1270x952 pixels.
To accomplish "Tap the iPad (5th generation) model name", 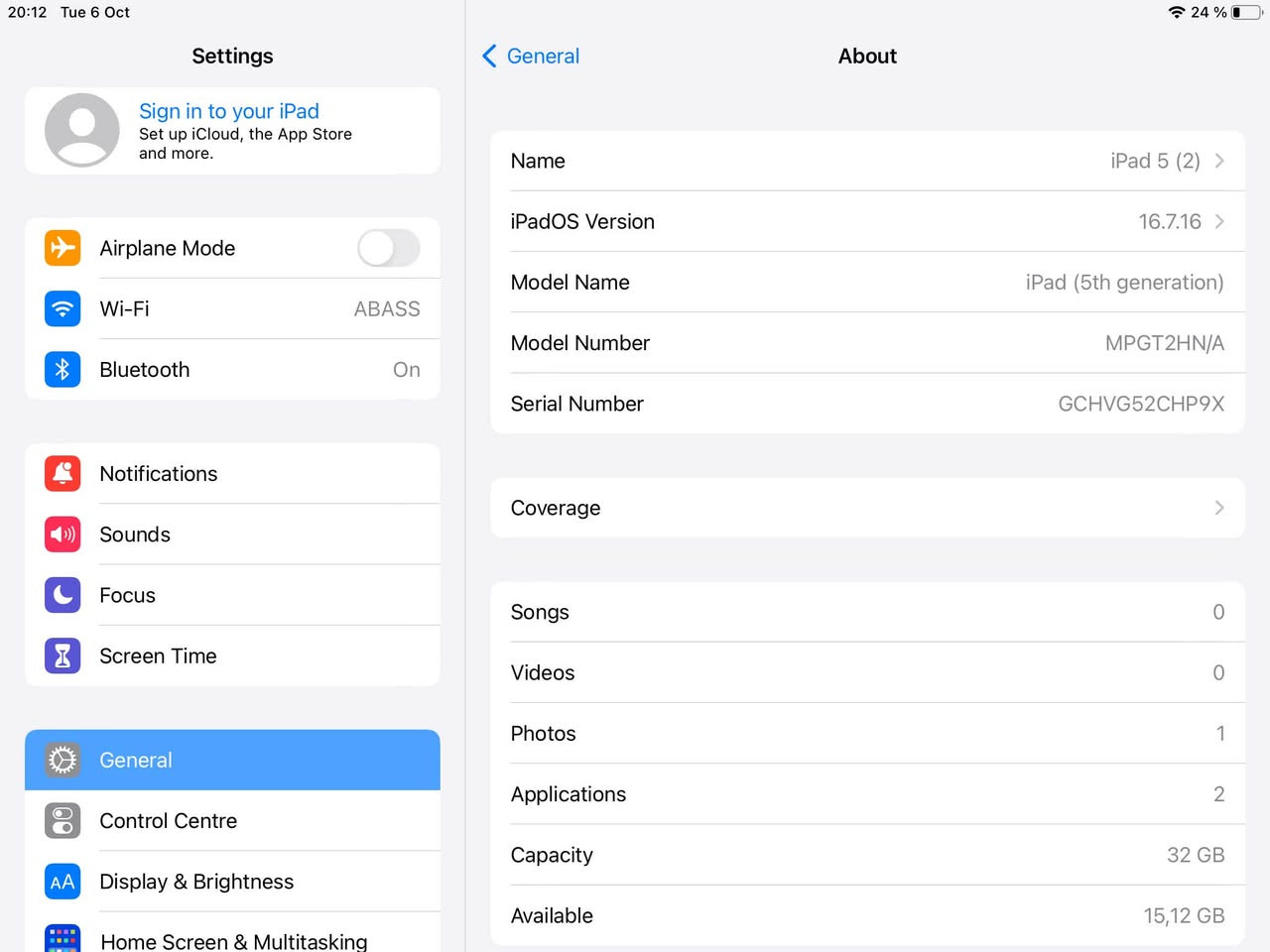I will click(1125, 283).
